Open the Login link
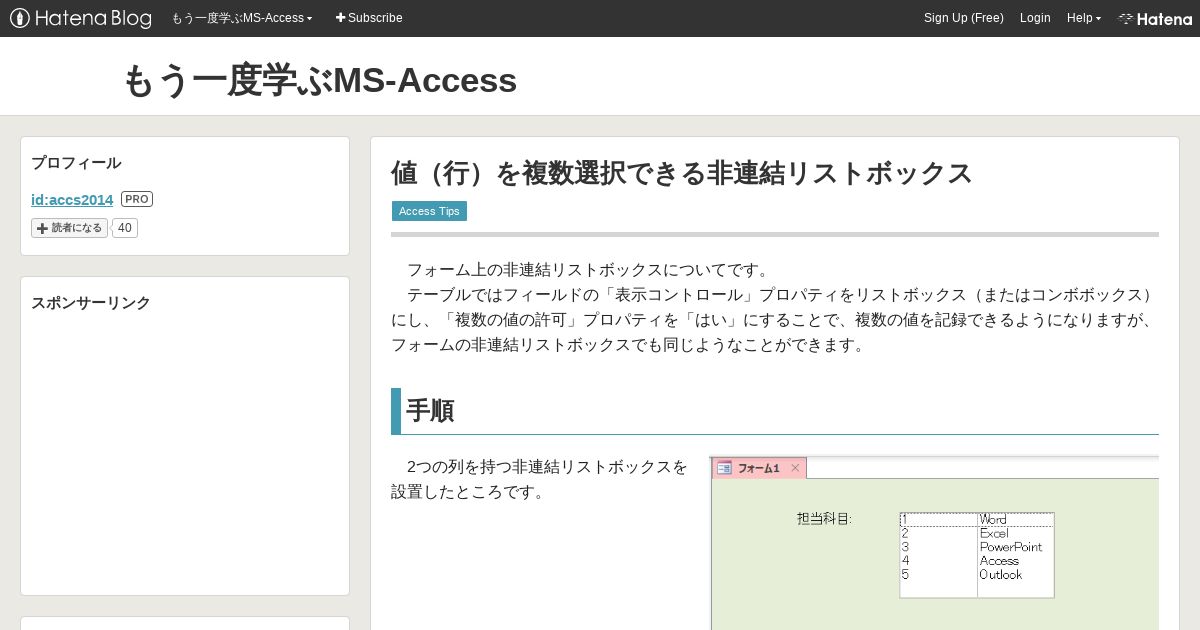 [x=1035, y=18]
